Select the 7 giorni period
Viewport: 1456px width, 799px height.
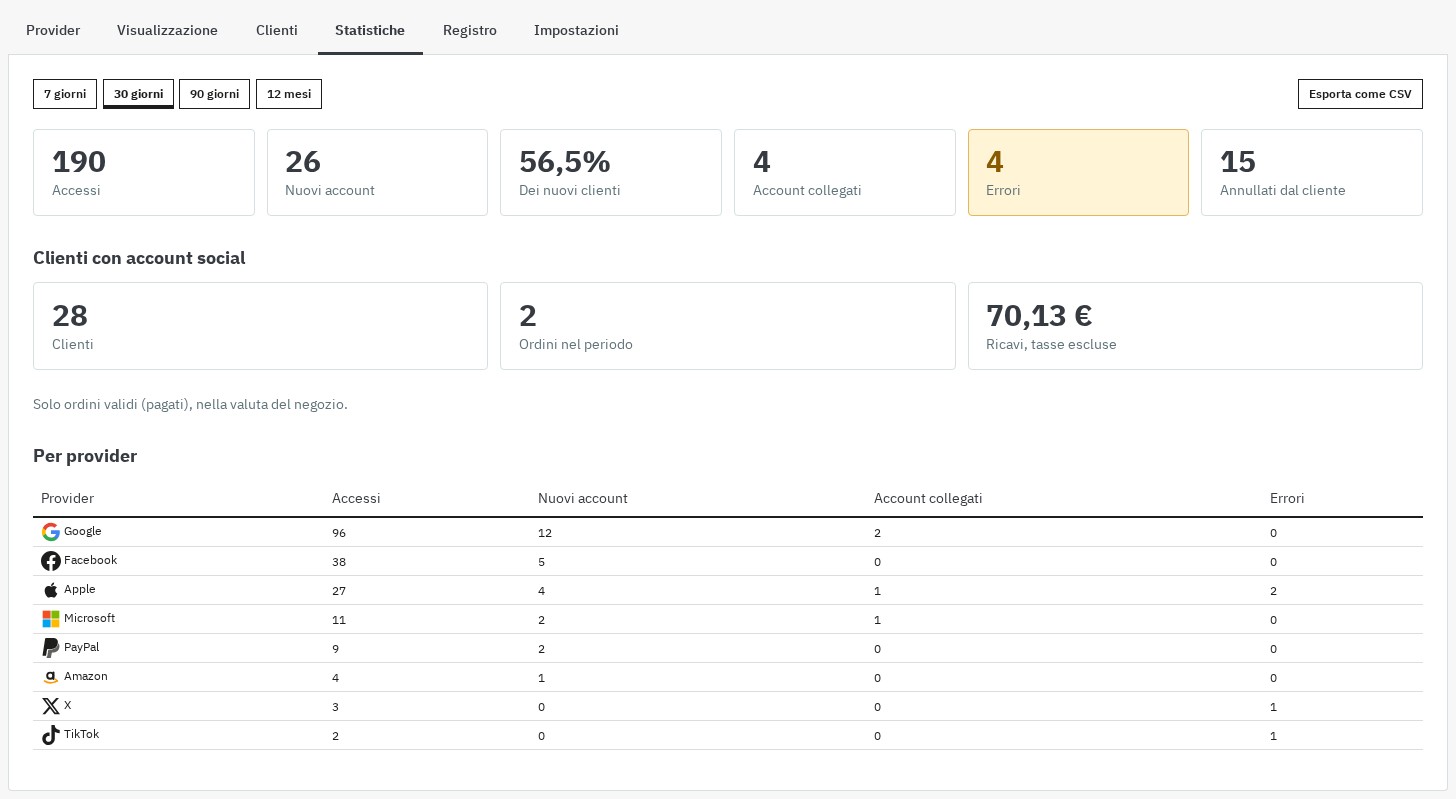[65, 94]
